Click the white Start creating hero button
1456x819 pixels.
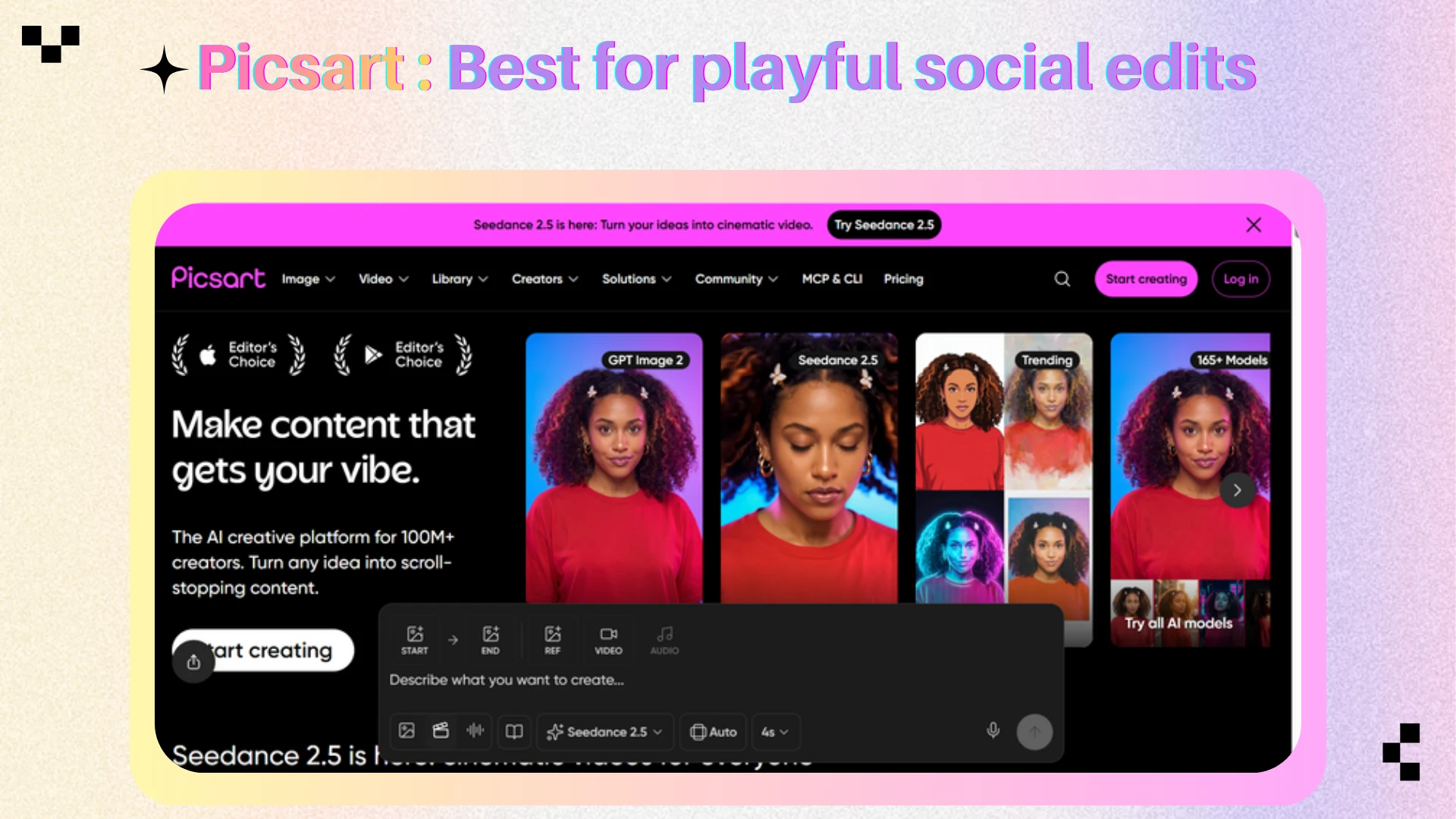(263, 651)
